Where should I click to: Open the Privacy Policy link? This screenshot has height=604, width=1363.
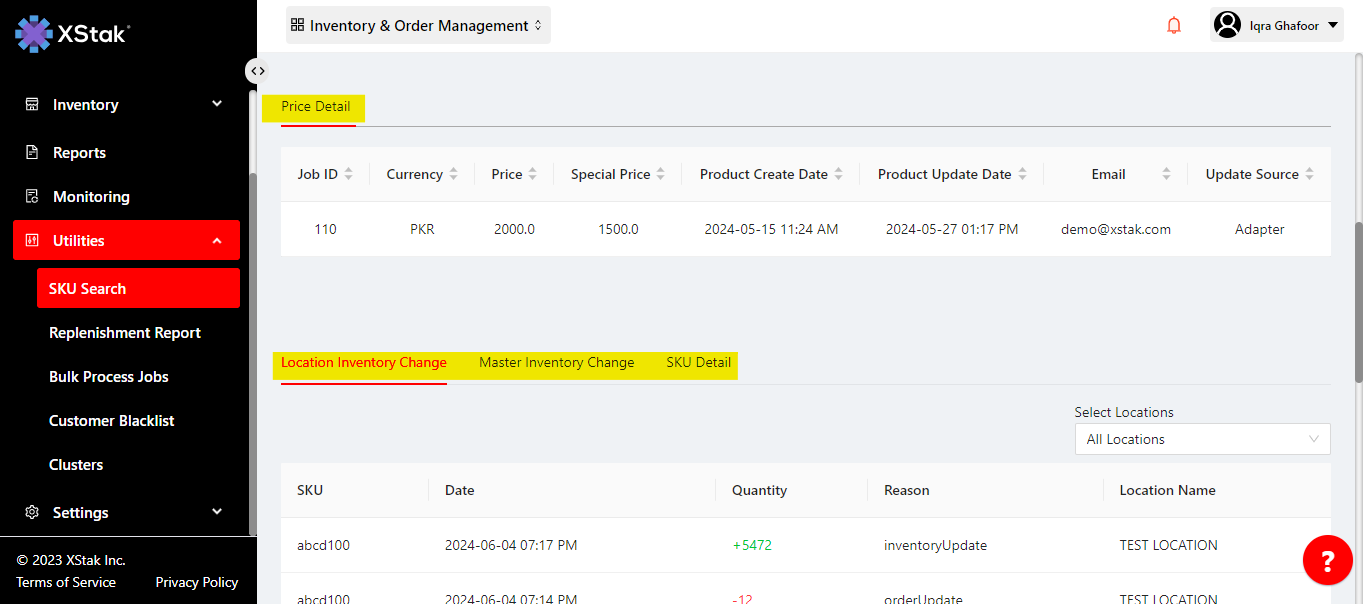[196, 582]
